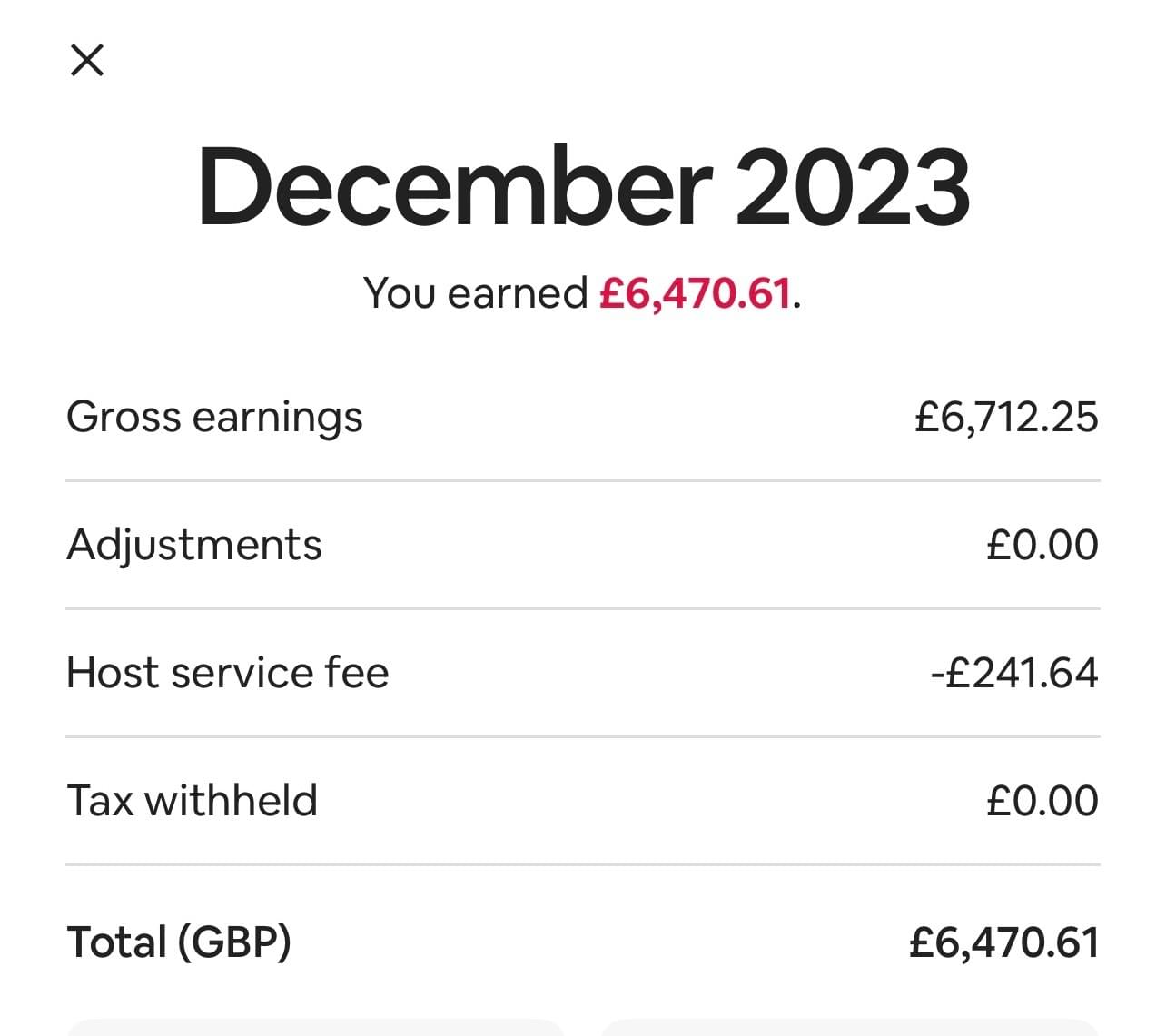Click the divider below Host service fee

pyautogui.click(x=583, y=736)
